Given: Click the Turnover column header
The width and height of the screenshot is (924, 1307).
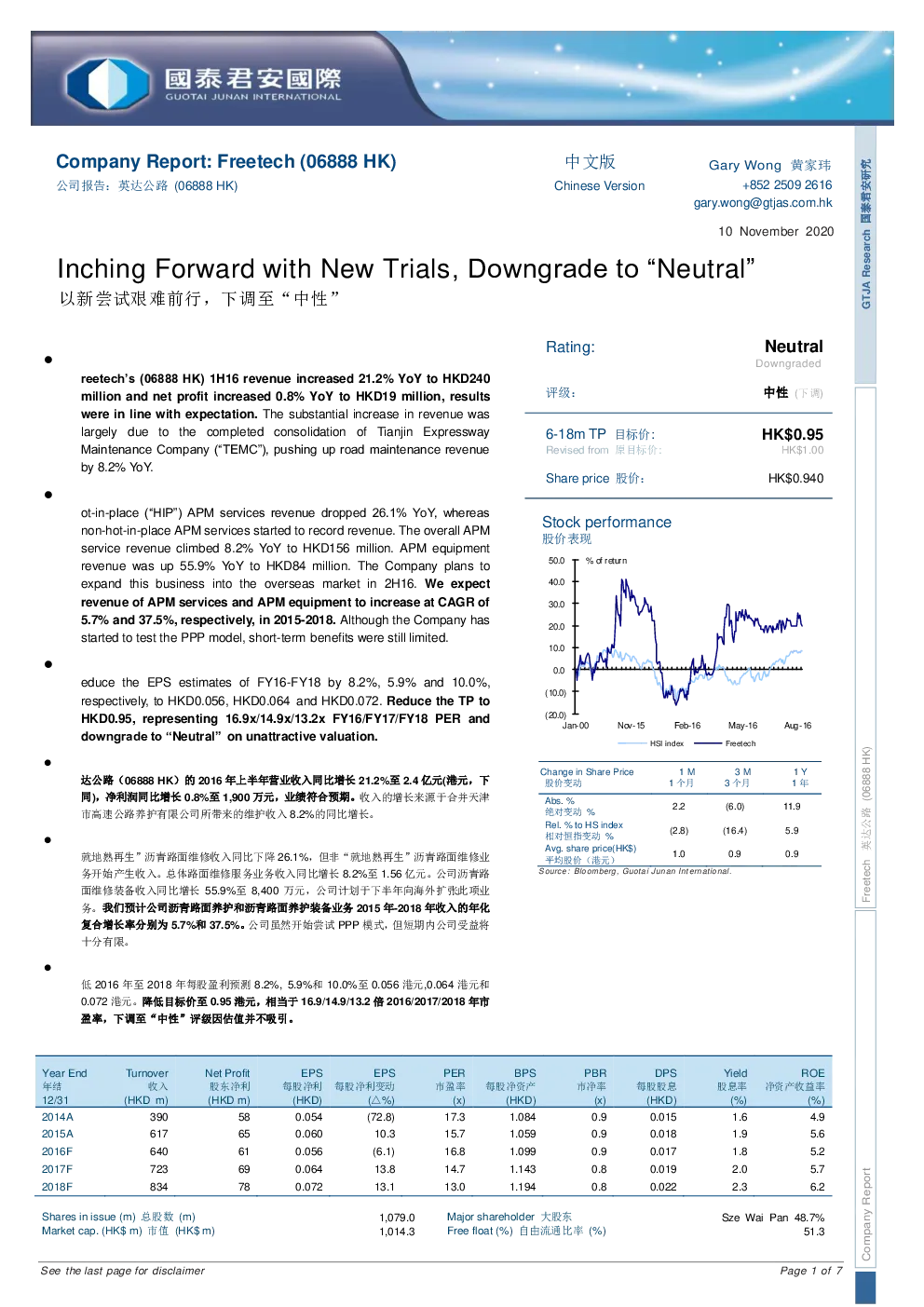Looking at the screenshot, I should pyautogui.click(x=147, y=1086).
